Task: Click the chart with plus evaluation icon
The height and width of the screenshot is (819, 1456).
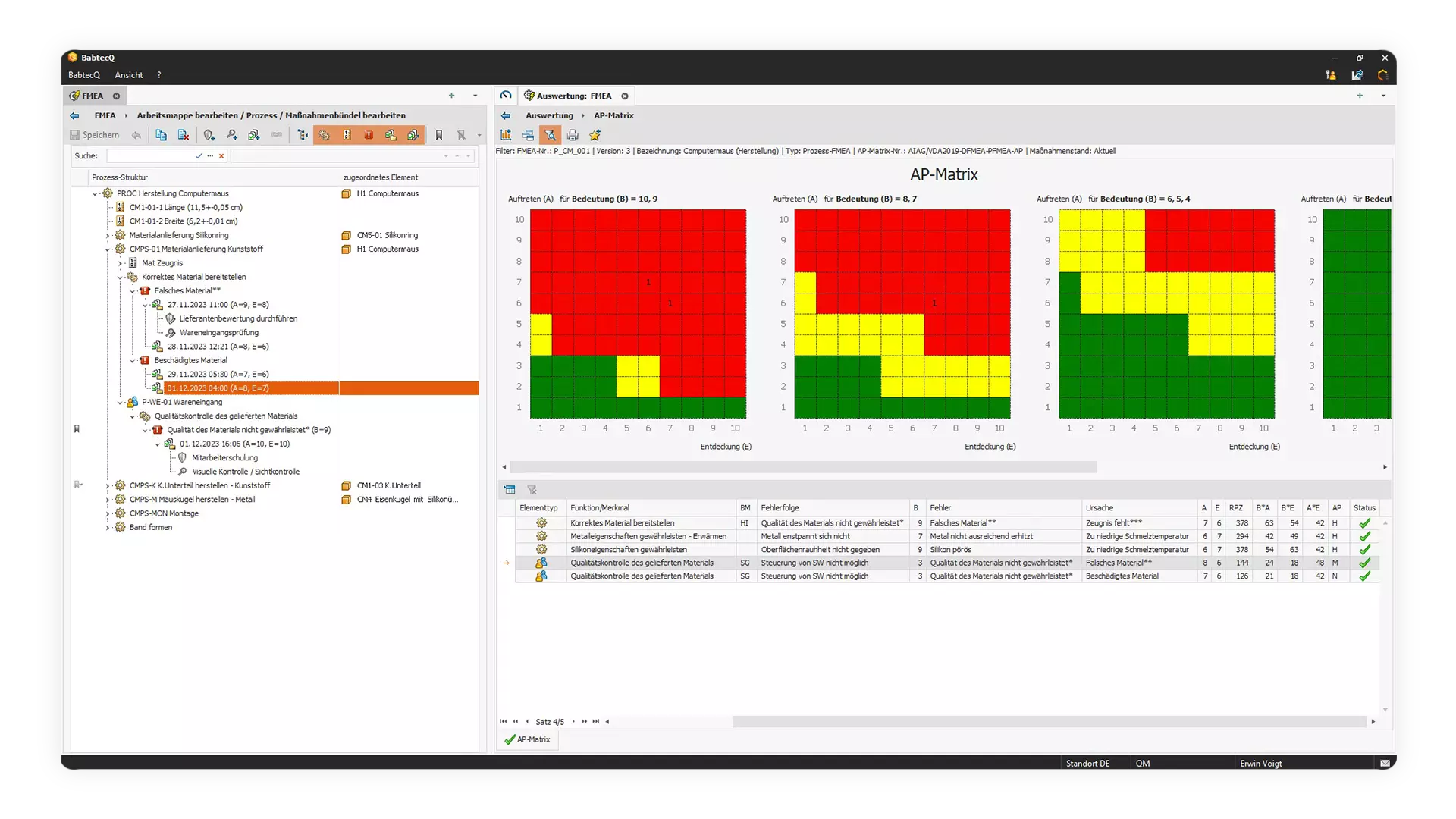Action: [506, 135]
